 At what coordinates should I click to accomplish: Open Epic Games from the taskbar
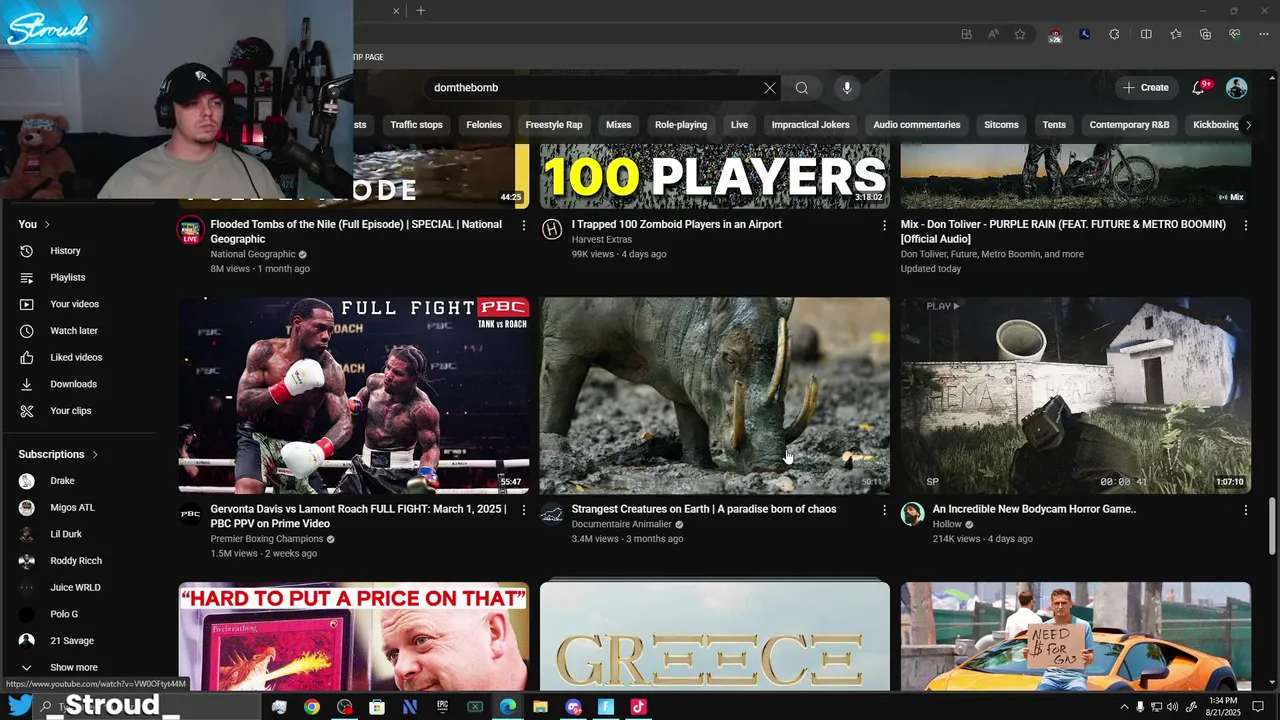coord(442,707)
